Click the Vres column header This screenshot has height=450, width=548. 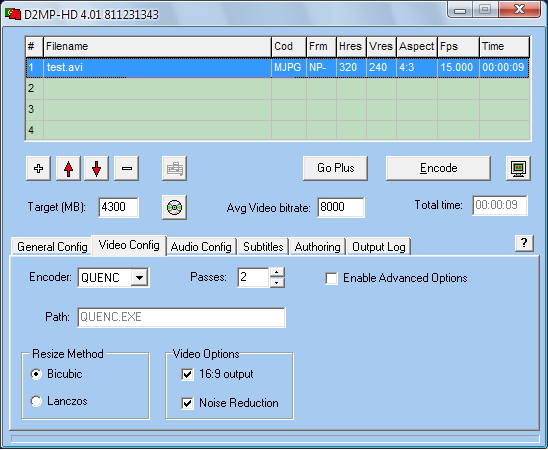click(381, 46)
